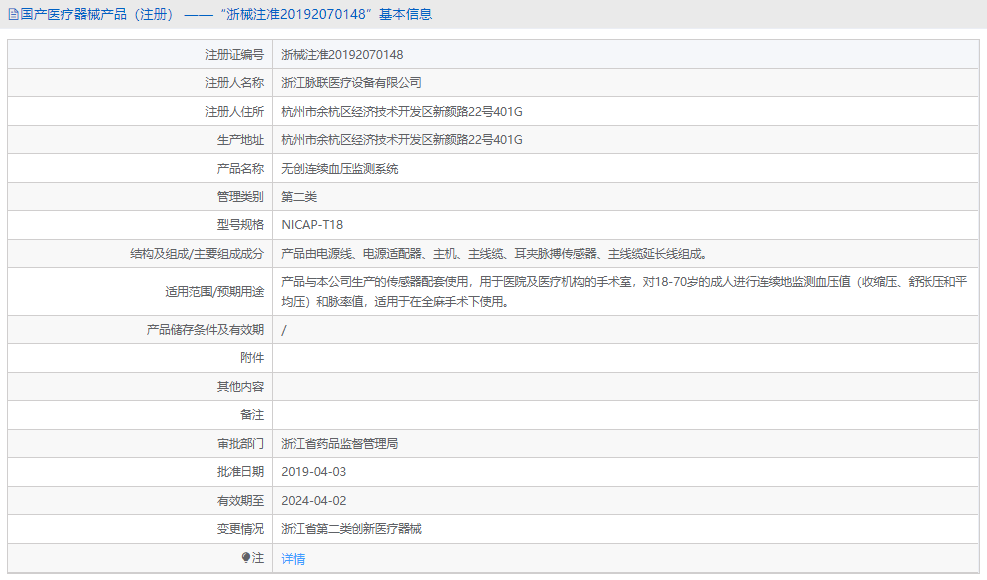Image resolution: width=987 pixels, height=580 pixels.
Task: Click the 附件 label
Action: coord(252,358)
